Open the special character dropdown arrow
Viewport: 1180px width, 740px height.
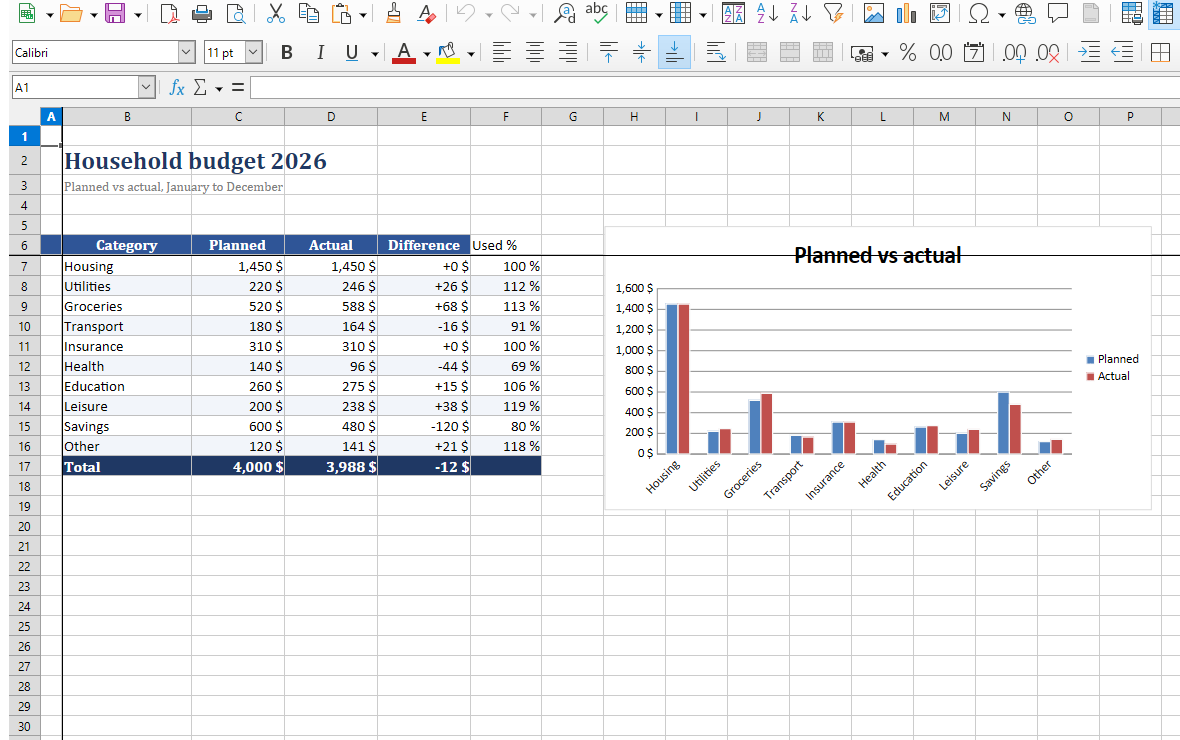click(x=1001, y=14)
